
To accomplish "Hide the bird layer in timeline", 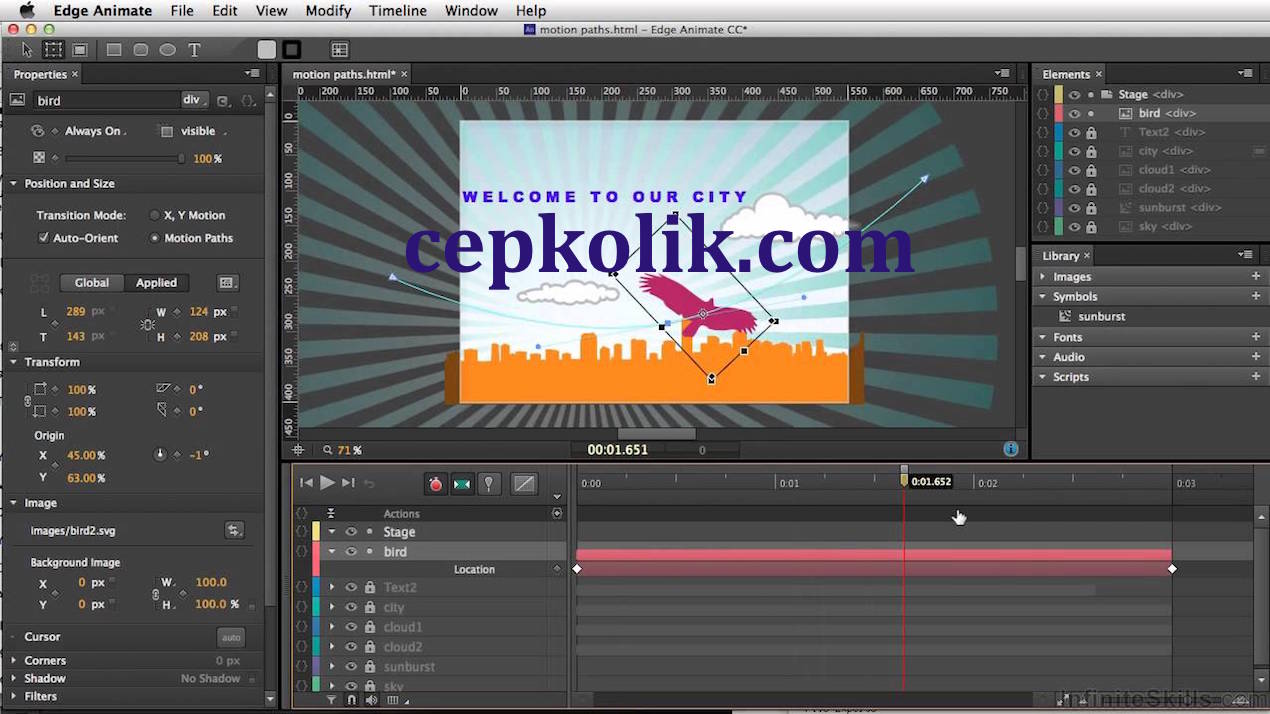I will [x=351, y=552].
